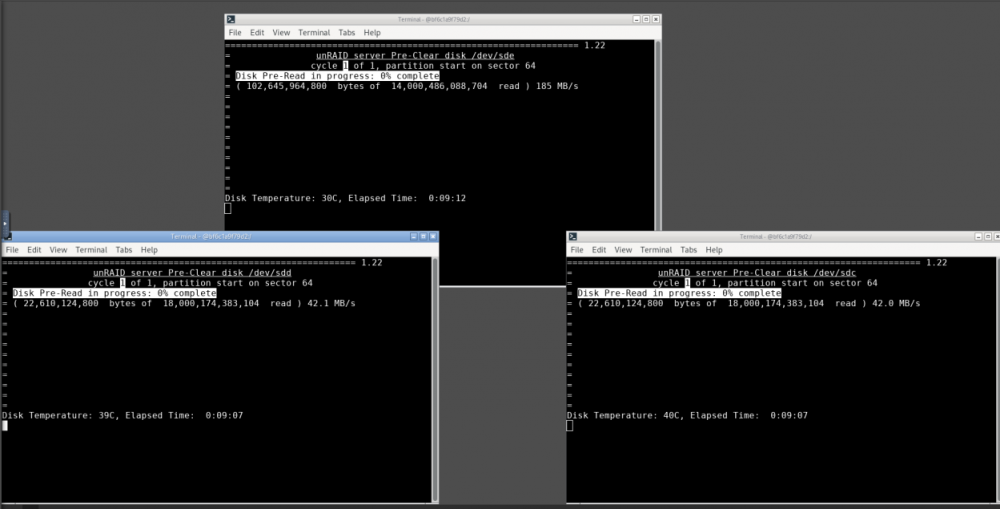Close the /dev/sde terminal window
1000x509 pixels.
click(x=656, y=19)
